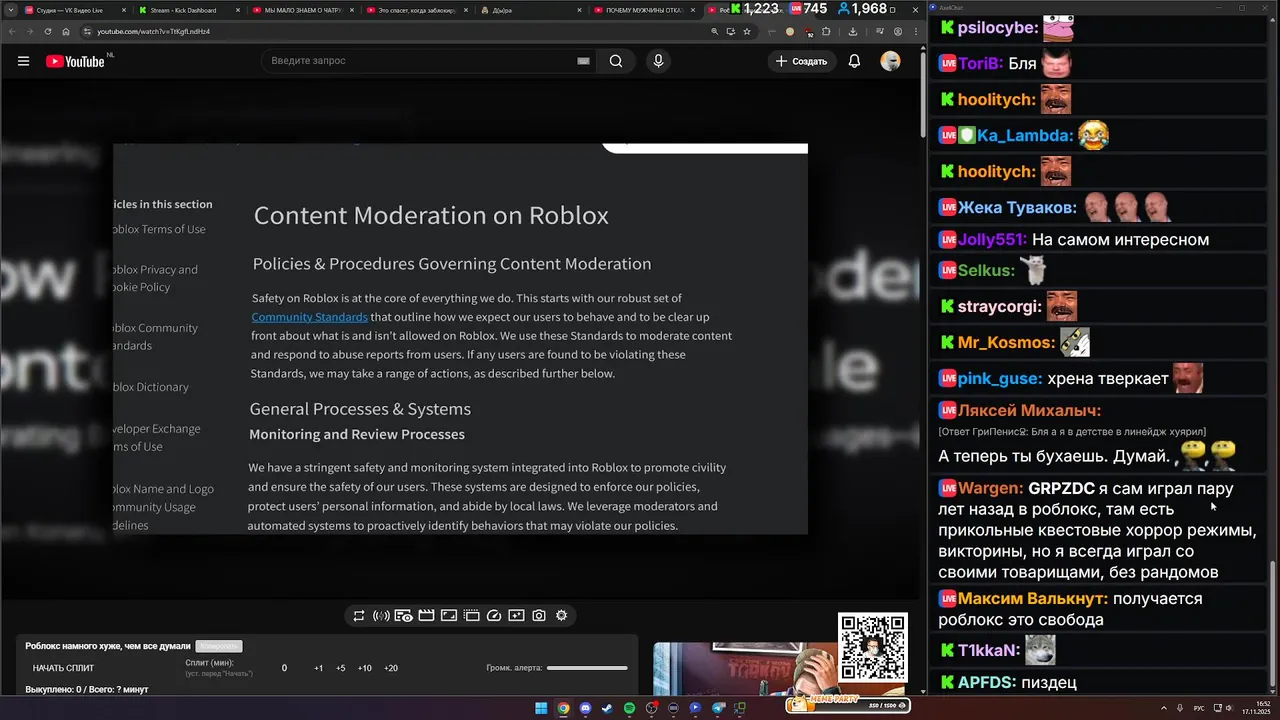Screen dimensions: 1280x720
Task: Click username Jolly551: in chat
Action: click(992, 239)
